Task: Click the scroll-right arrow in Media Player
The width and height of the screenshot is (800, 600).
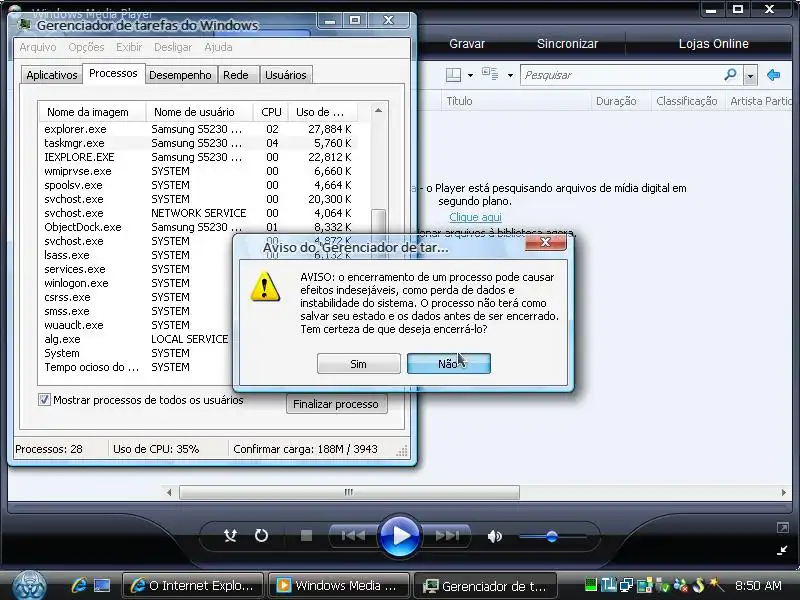Action: 784,492
